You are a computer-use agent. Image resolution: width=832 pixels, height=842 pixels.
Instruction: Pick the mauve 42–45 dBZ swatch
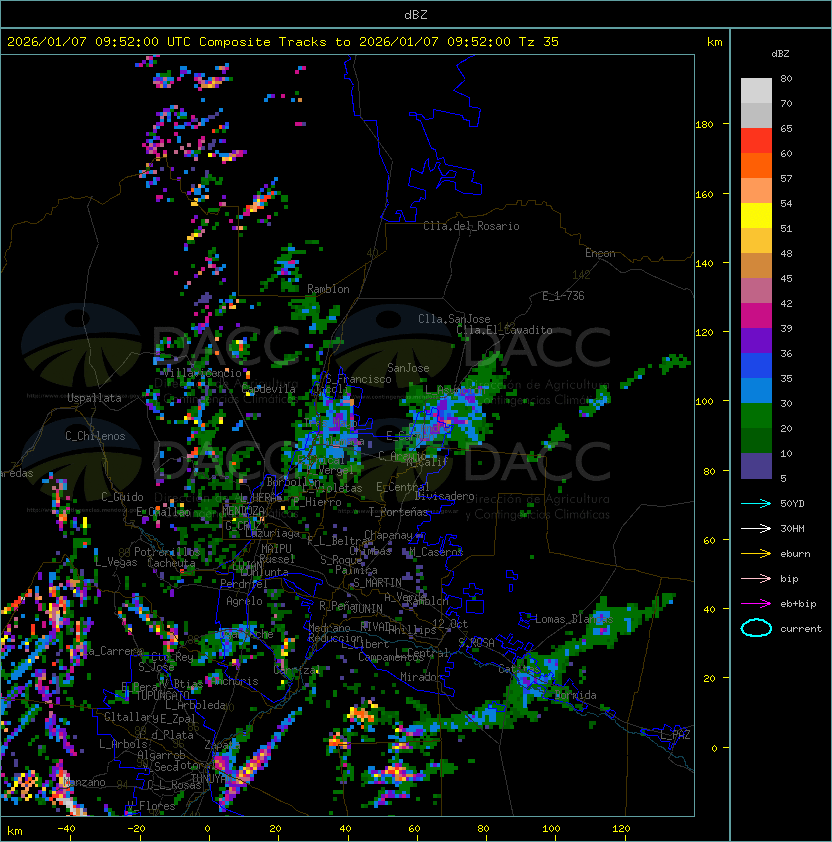[756, 291]
